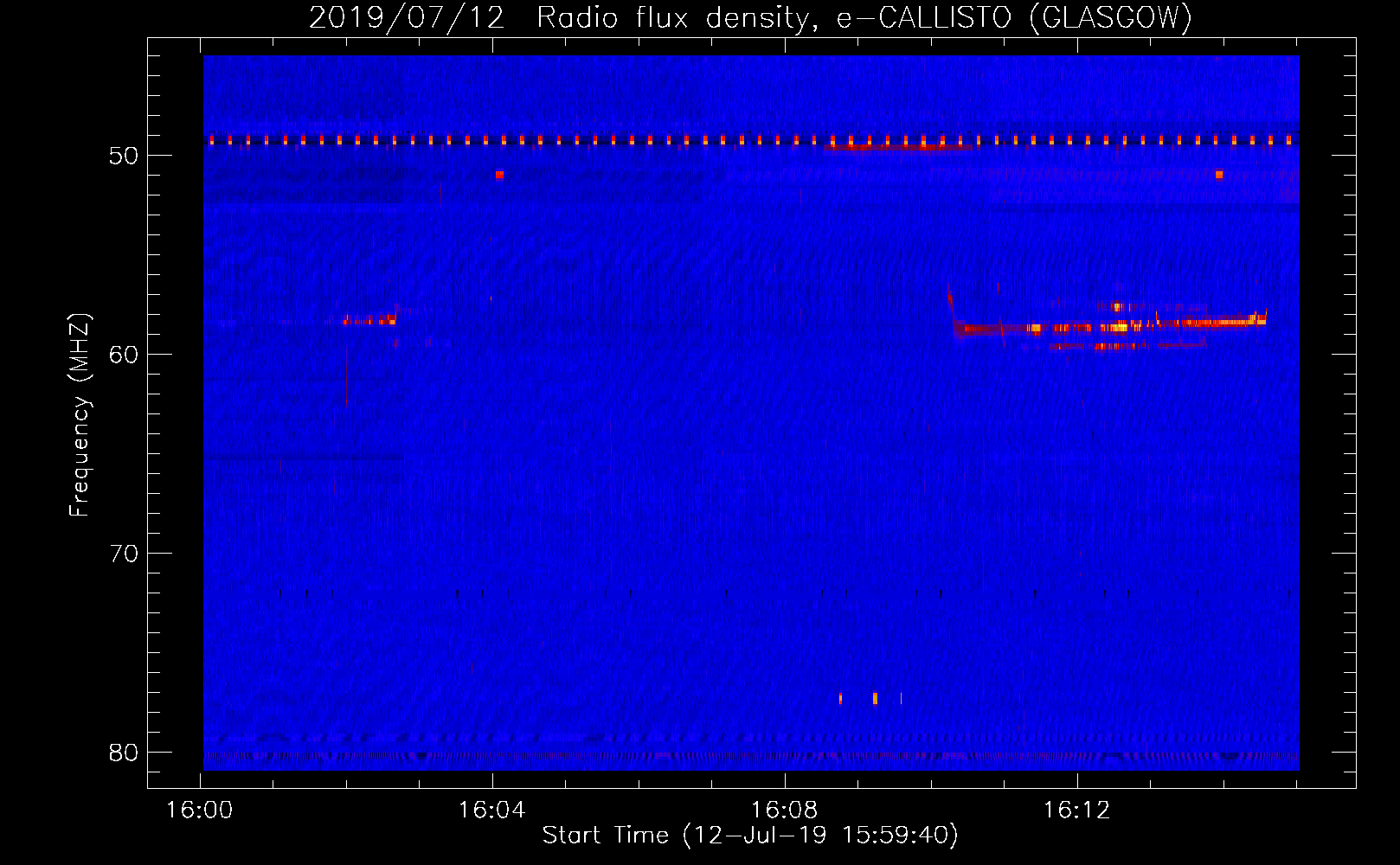Click the 60 frequency tick label

124,355
